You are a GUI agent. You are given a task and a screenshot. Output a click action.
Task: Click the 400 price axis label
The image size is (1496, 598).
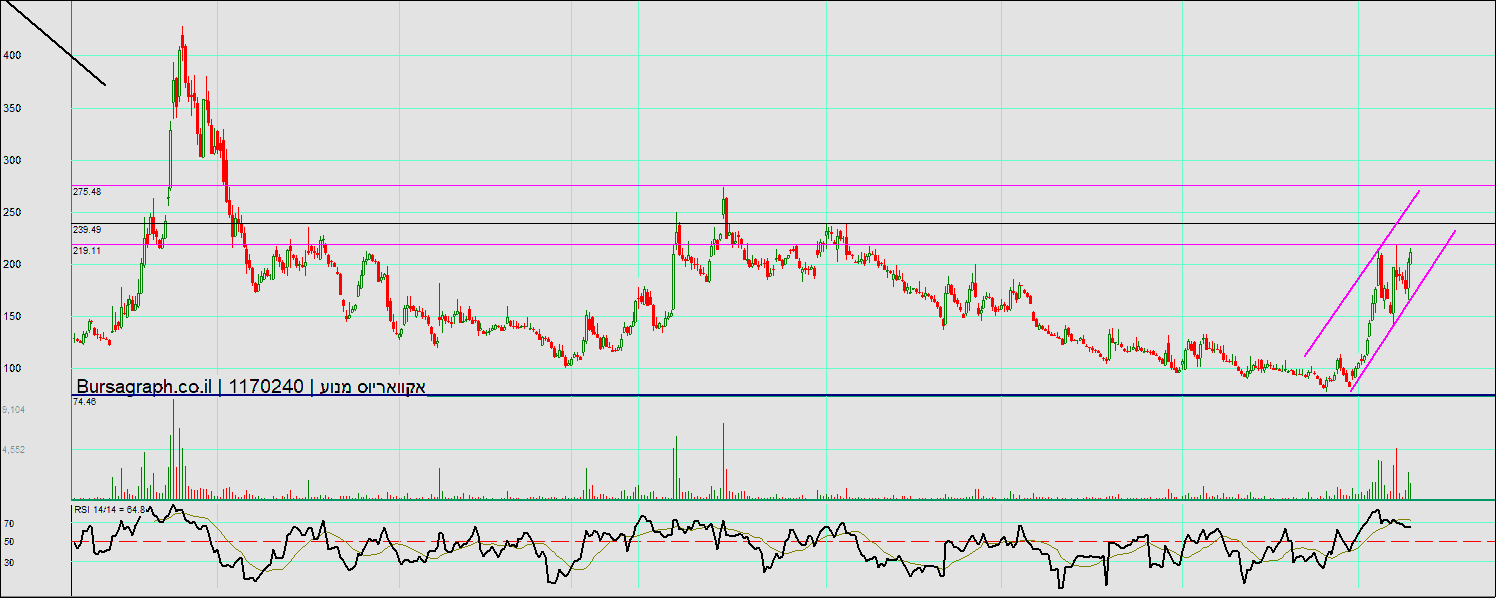12,56
